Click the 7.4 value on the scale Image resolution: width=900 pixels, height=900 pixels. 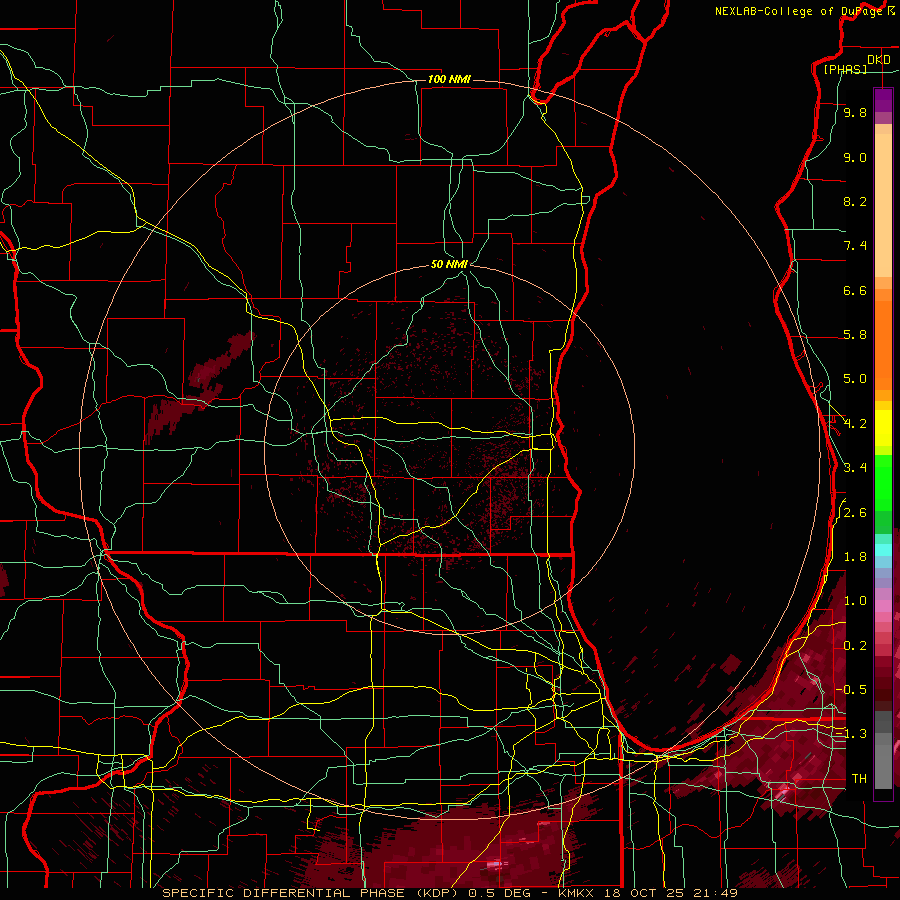coord(855,246)
